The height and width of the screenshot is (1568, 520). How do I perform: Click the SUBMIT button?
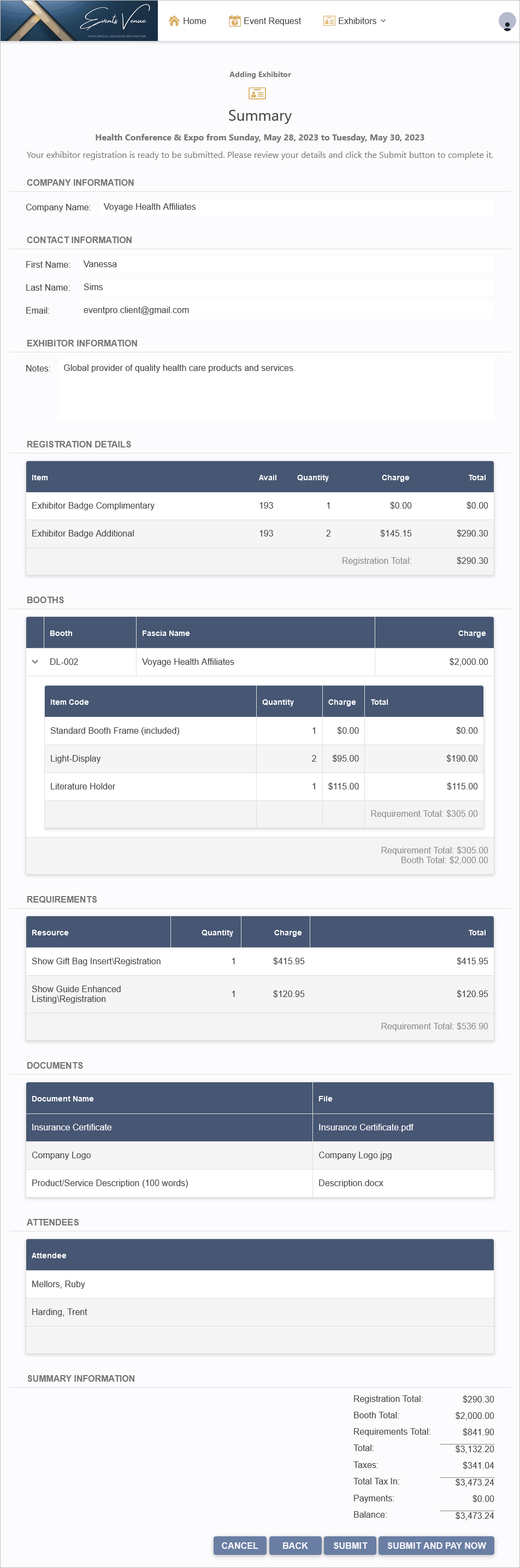pyautogui.click(x=350, y=1546)
